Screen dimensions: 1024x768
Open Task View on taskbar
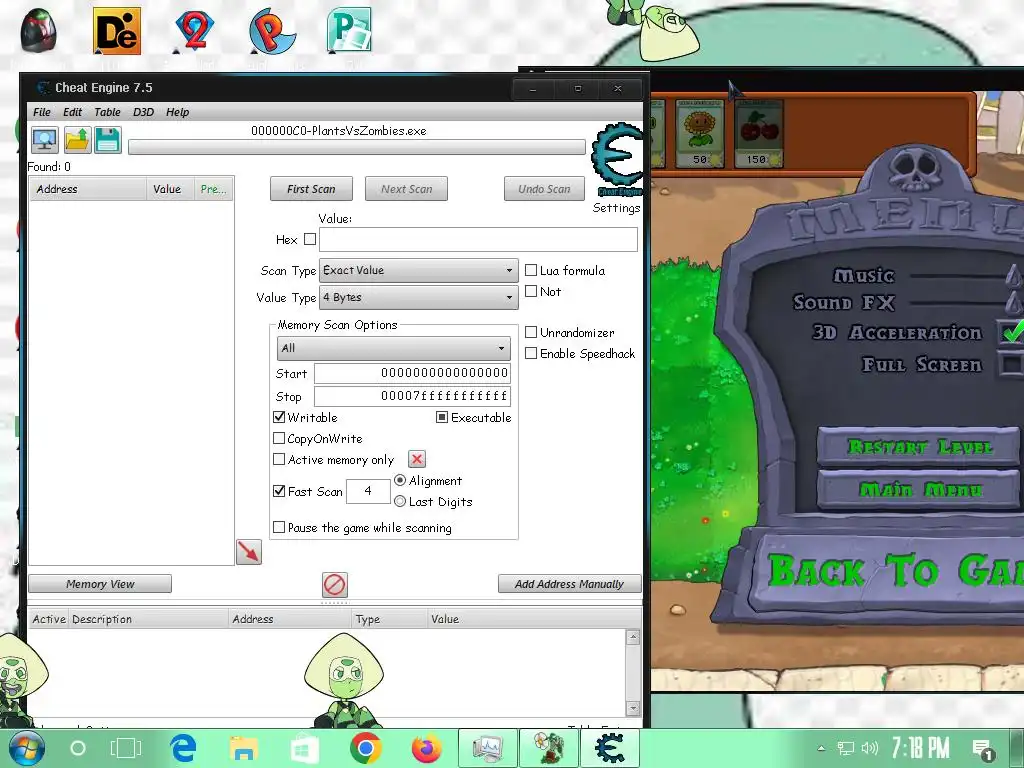pyautogui.click(x=125, y=748)
